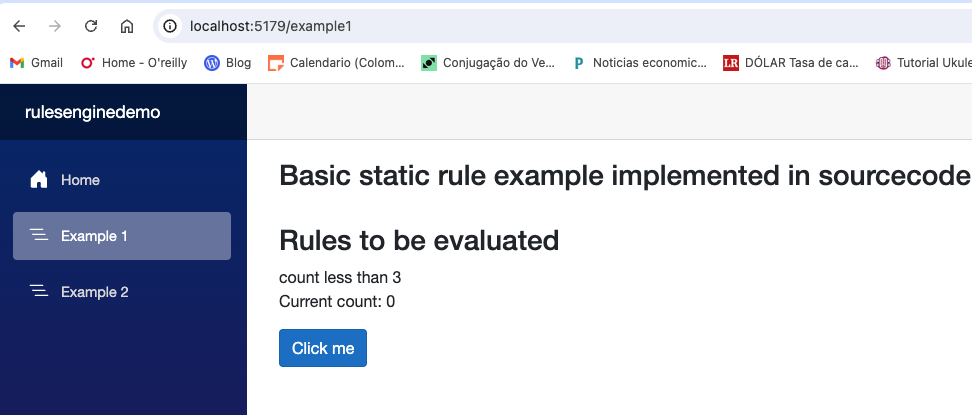Open the Blog bookmark
The image size is (972, 415).
tap(228, 62)
